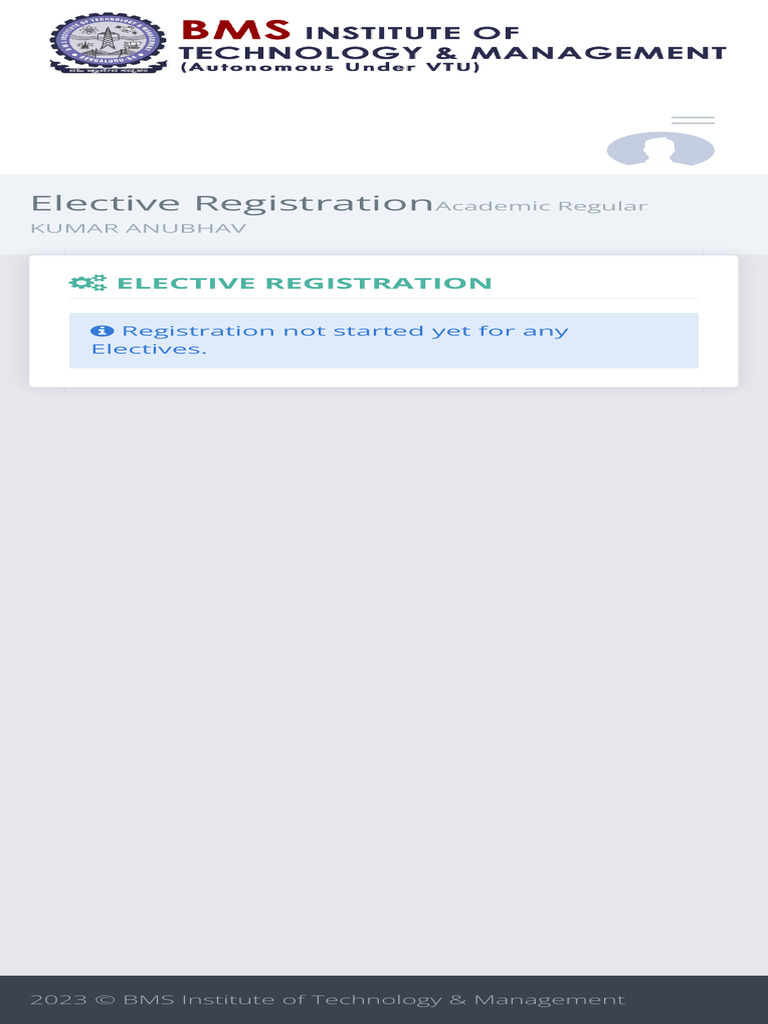Screen dimensions: 768x1024
Task: Click the Autonomous Under VTU tagline
Action: coord(330,68)
